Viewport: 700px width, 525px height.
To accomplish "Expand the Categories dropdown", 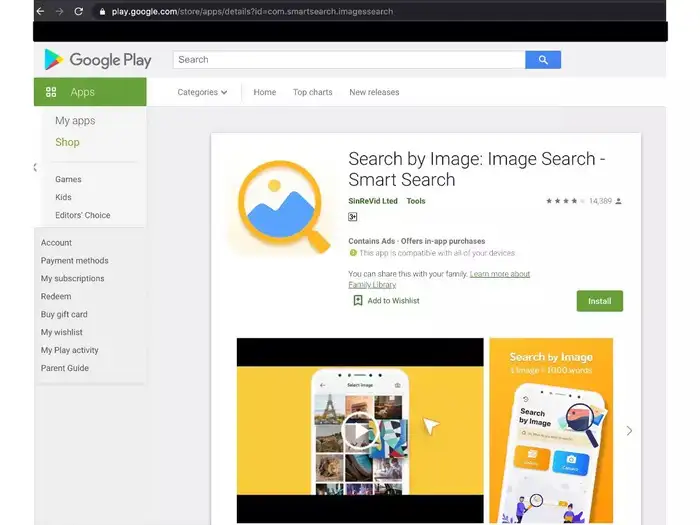I will pyautogui.click(x=202, y=92).
